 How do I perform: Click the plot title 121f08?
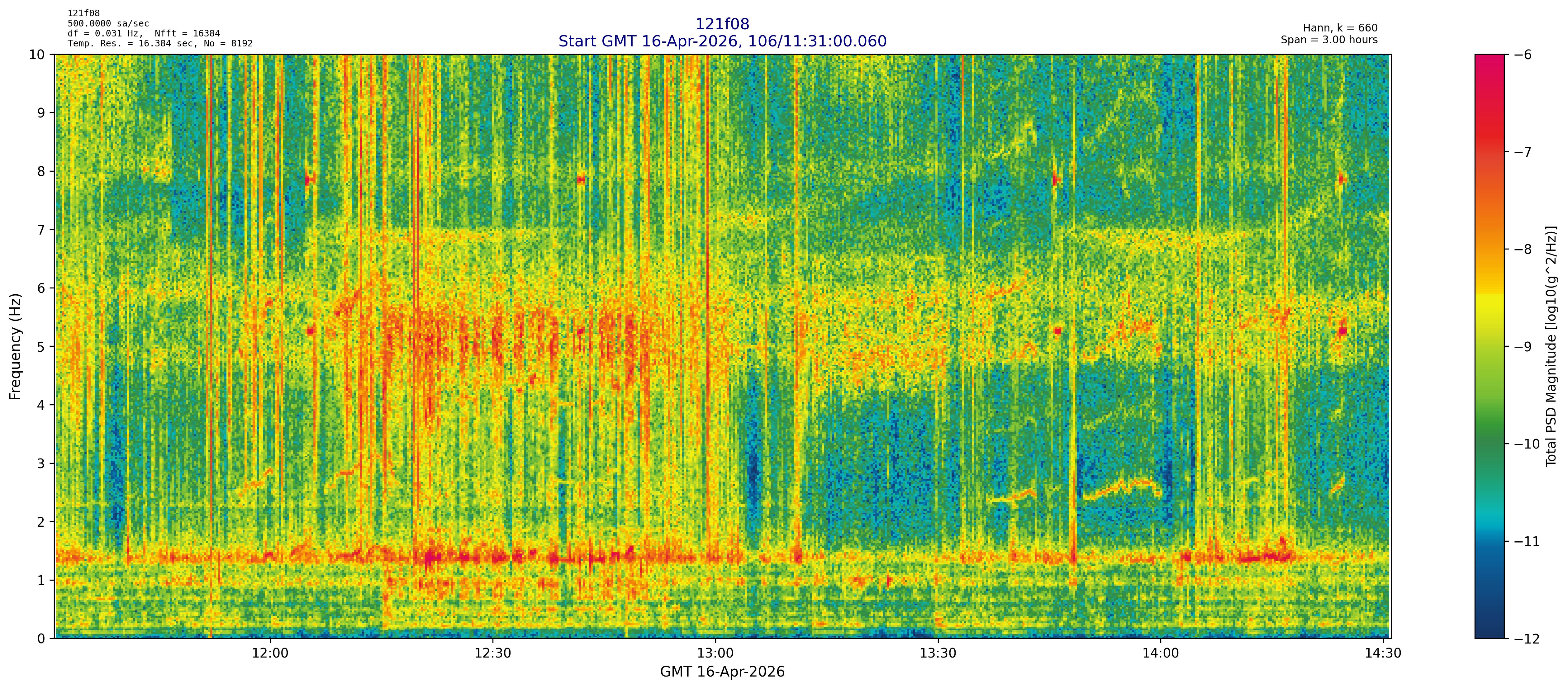coord(722,24)
